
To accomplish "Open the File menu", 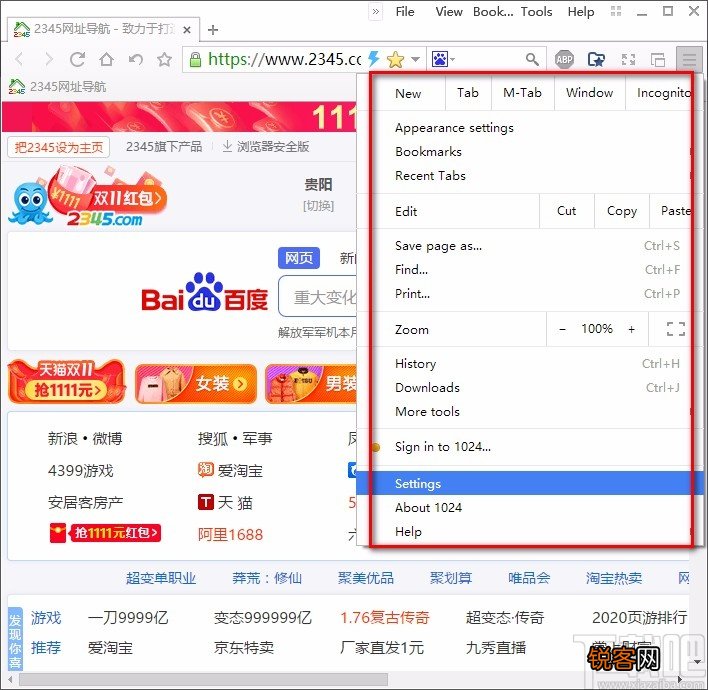I will pos(405,12).
